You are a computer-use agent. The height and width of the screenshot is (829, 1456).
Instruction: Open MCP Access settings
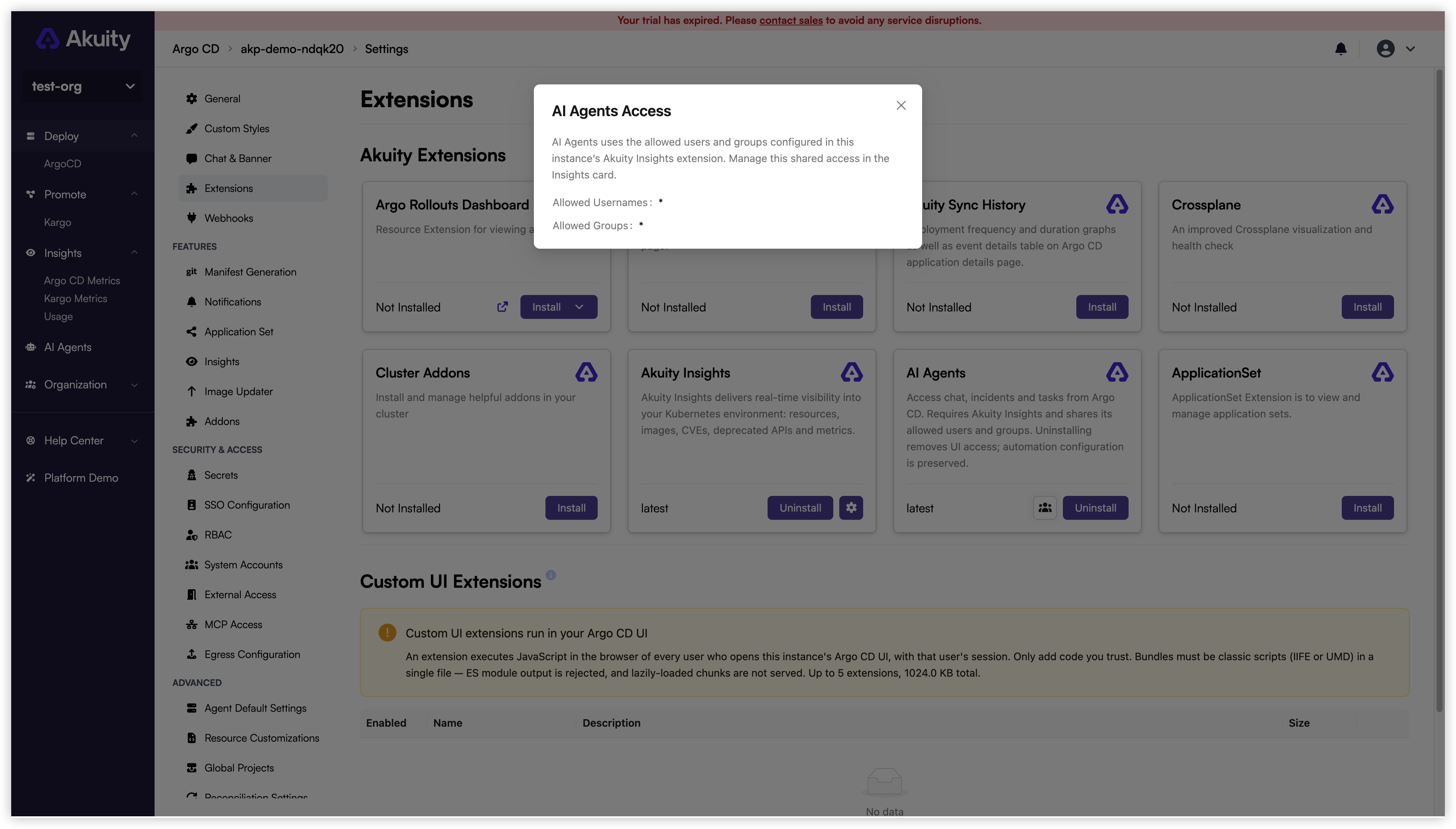click(x=253, y=625)
